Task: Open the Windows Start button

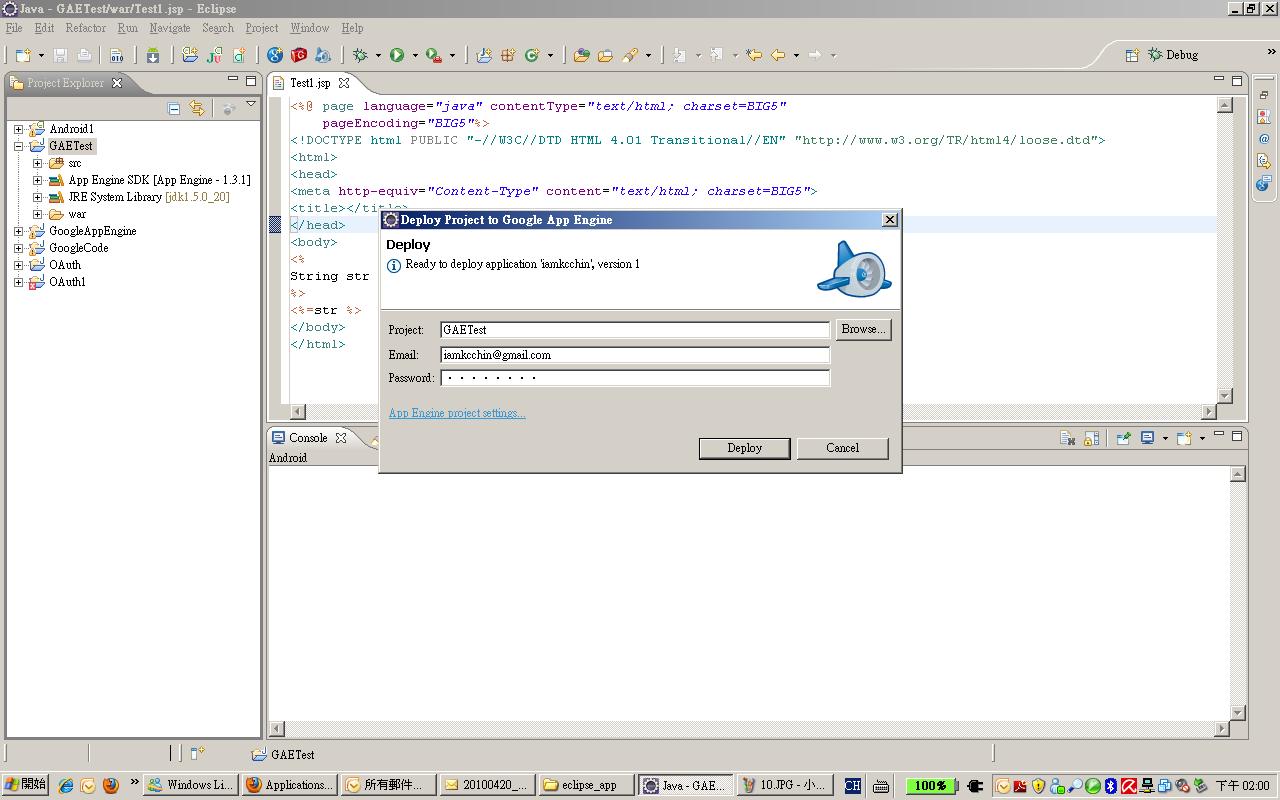Action: coord(25,785)
